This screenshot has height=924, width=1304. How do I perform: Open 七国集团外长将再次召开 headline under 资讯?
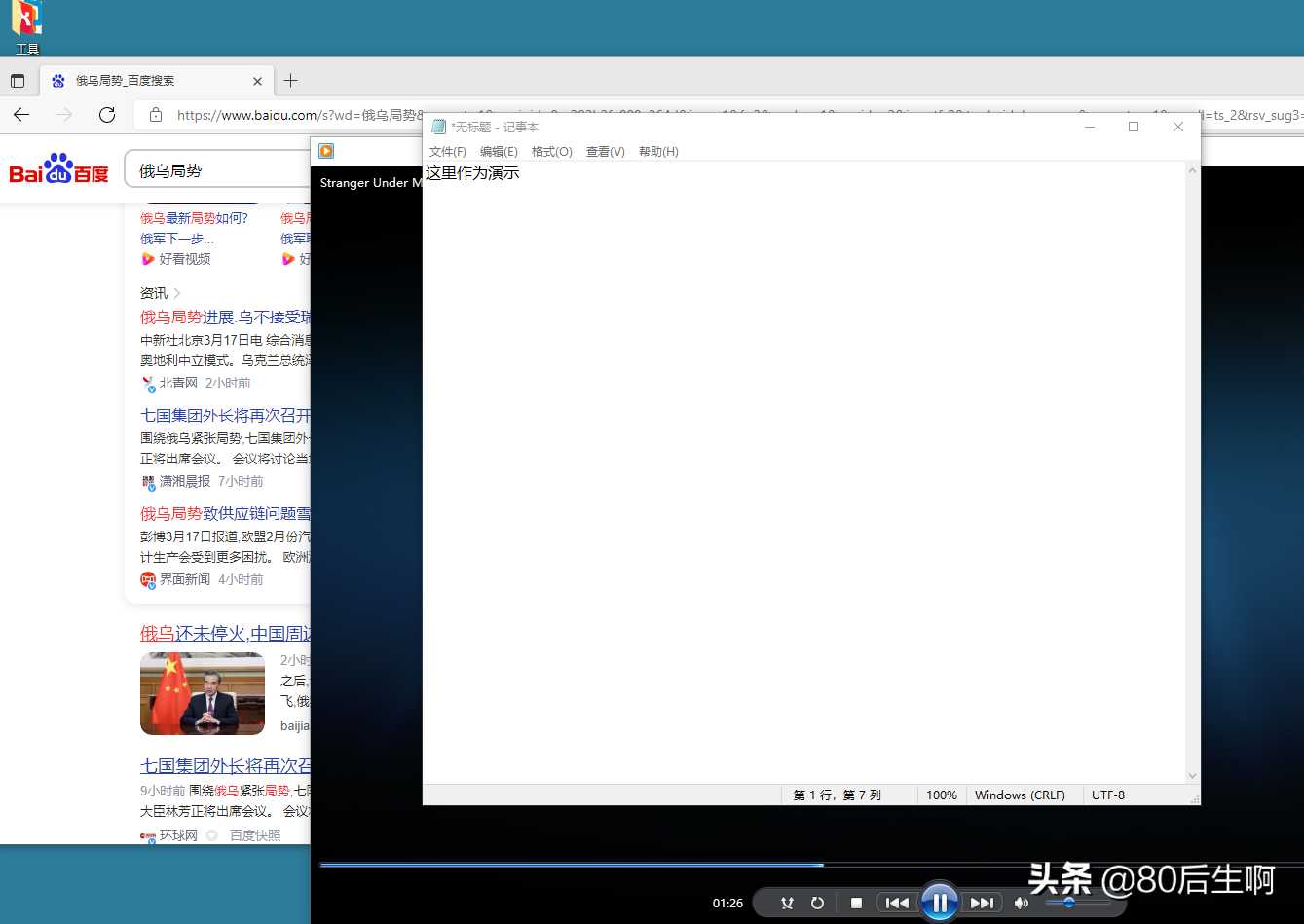[225, 415]
